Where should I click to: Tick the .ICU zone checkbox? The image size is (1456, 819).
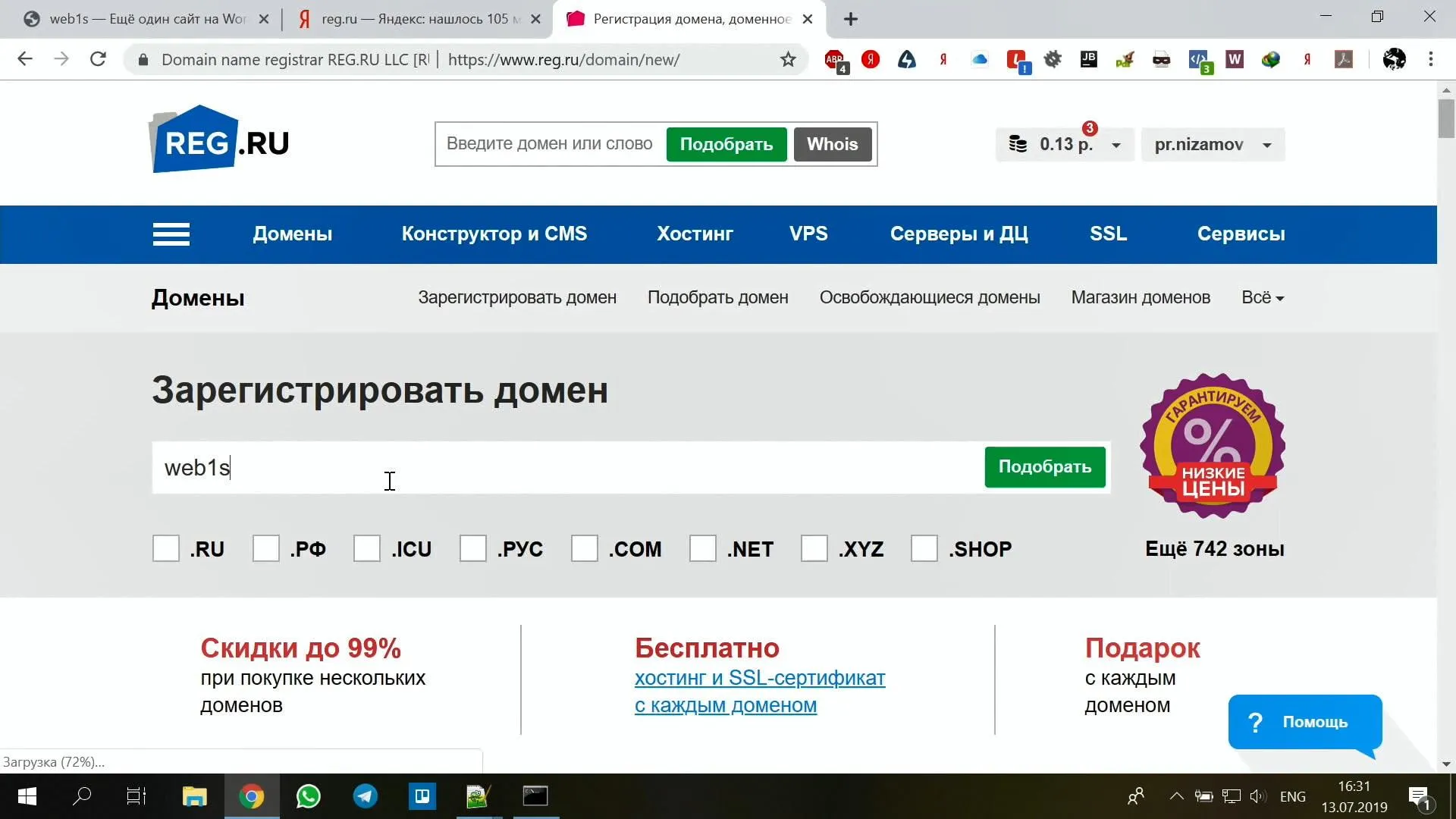[367, 548]
